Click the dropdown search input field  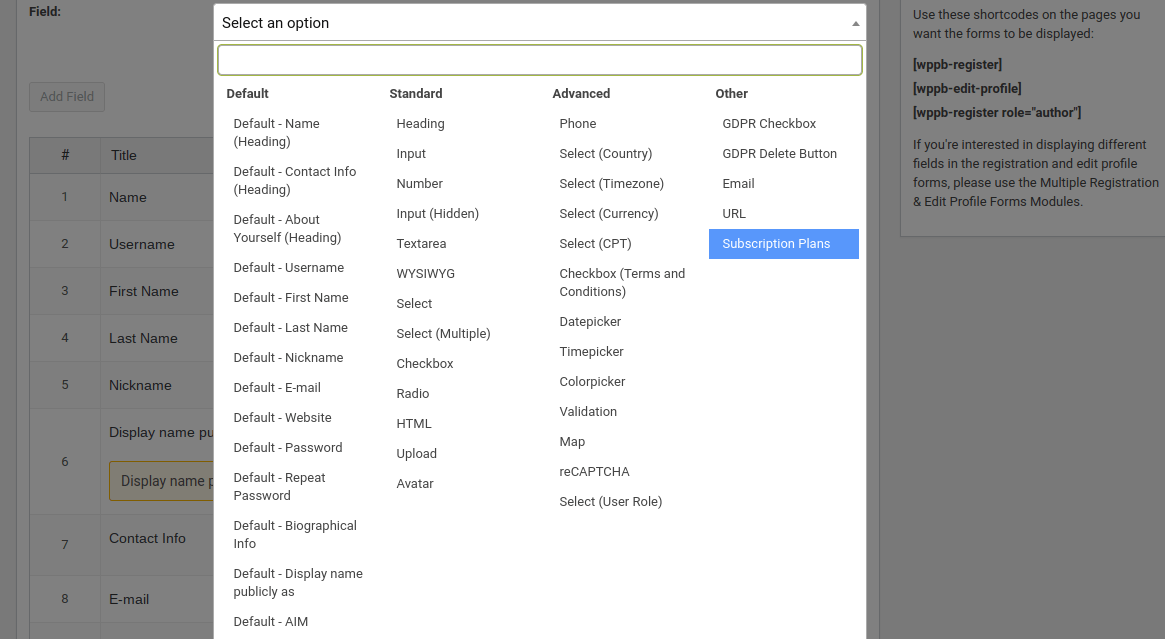click(x=539, y=60)
